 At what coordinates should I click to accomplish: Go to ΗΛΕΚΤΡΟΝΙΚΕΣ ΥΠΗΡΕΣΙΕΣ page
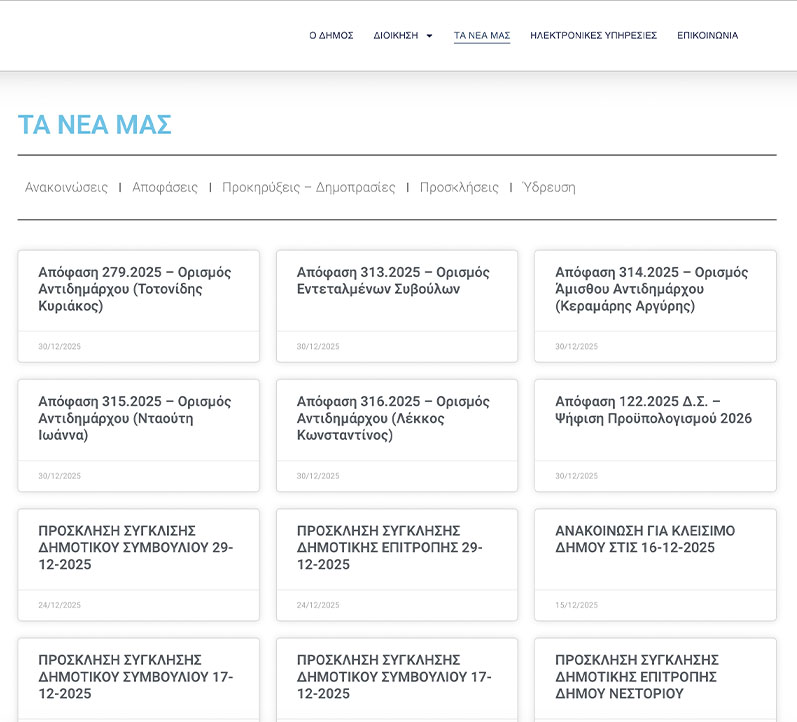pyautogui.click(x=593, y=35)
